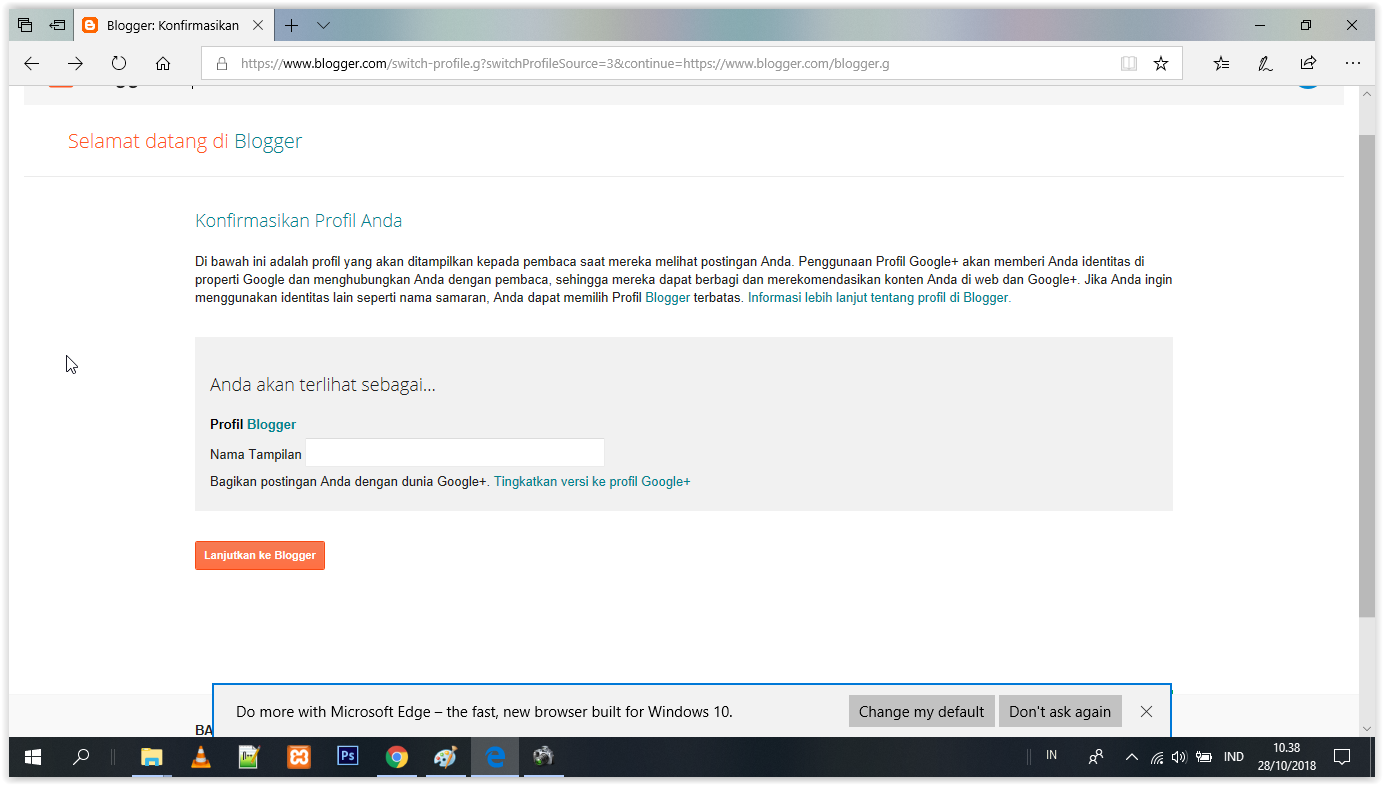1383x785 pixels.
Task: Go back to the previous page
Action: (x=31, y=63)
